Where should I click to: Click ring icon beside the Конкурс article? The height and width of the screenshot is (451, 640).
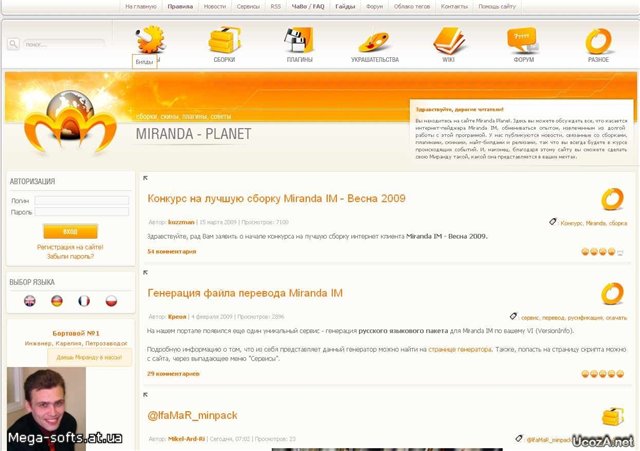(612, 199)
